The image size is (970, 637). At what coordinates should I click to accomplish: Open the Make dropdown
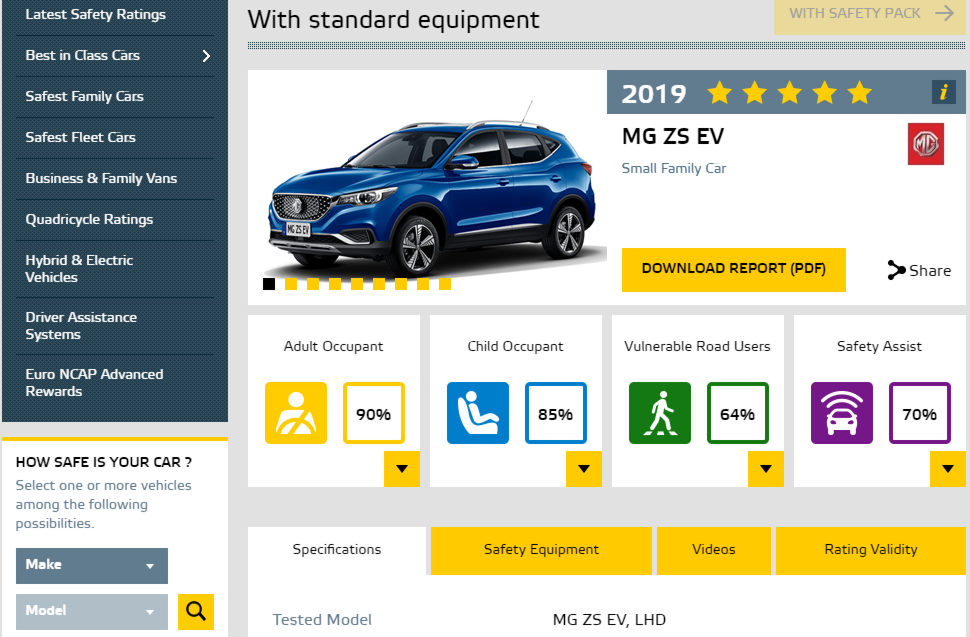click(92, 565)
